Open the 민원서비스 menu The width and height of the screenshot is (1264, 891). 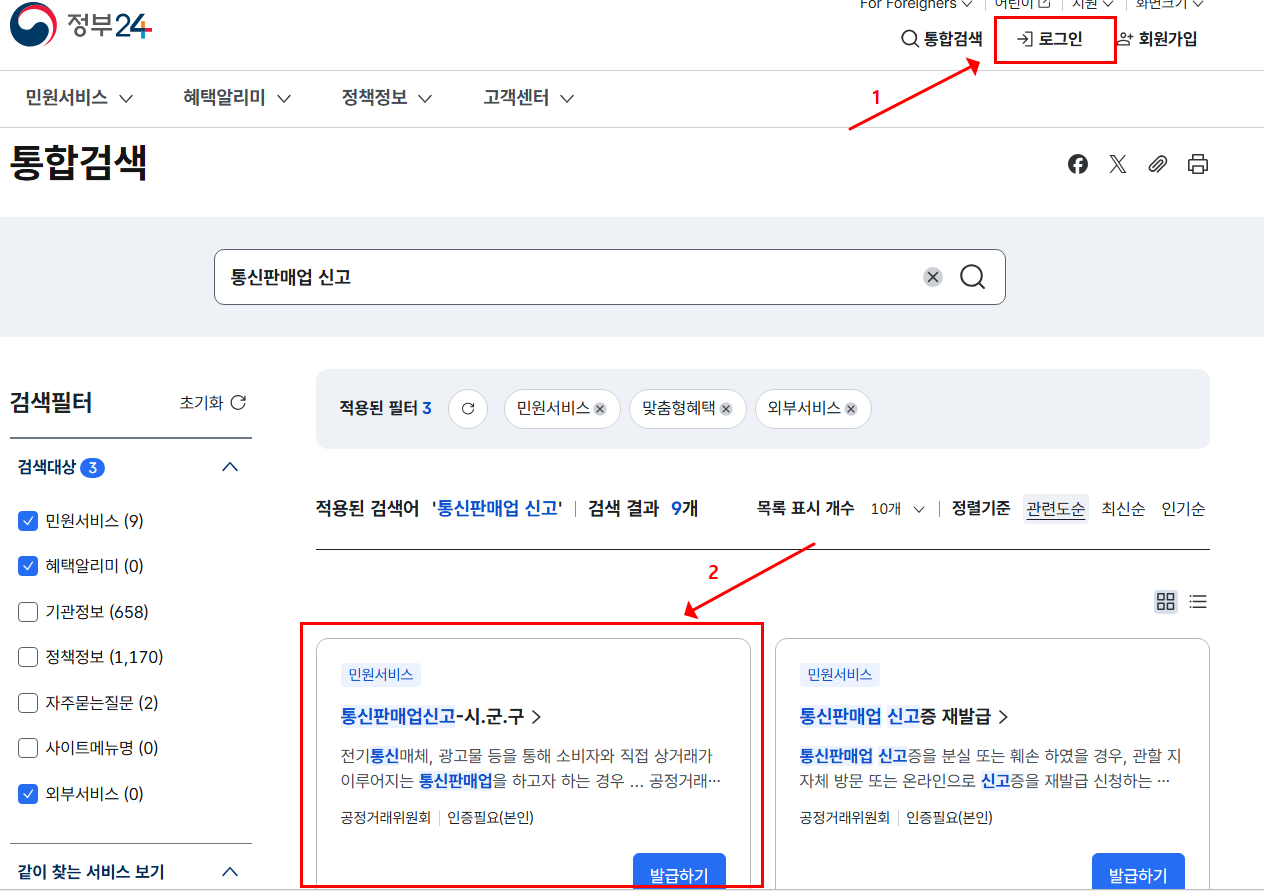(65, 98)
